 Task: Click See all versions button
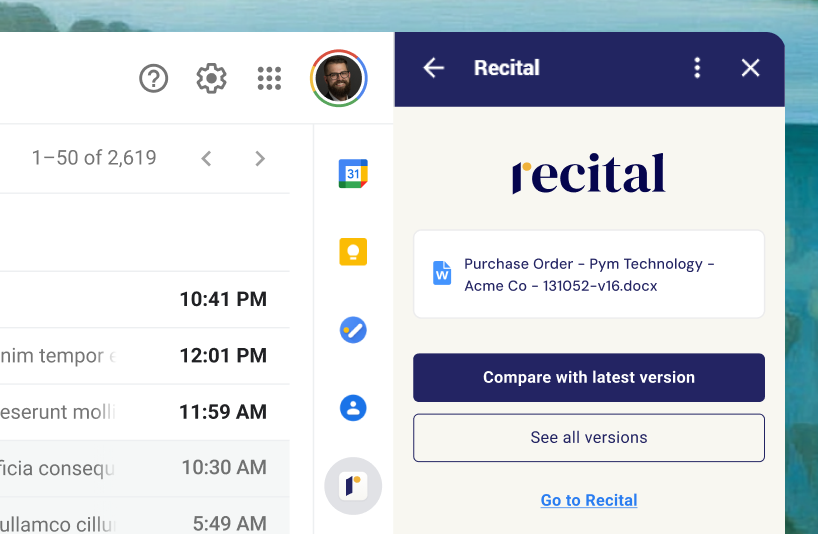pyautogui.click(x=589, y=438)
